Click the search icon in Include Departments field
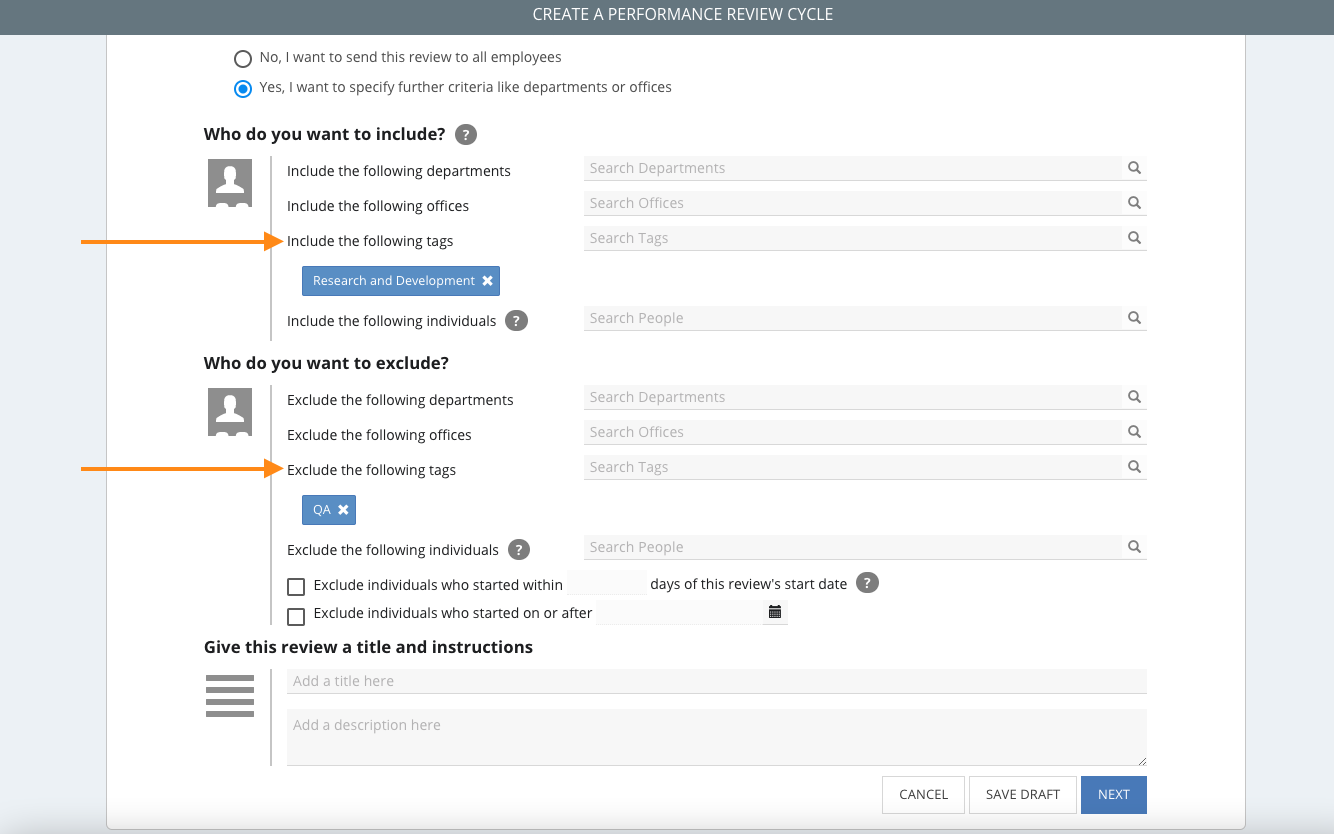The image size is (1334, 834). tap(1134, 168)
